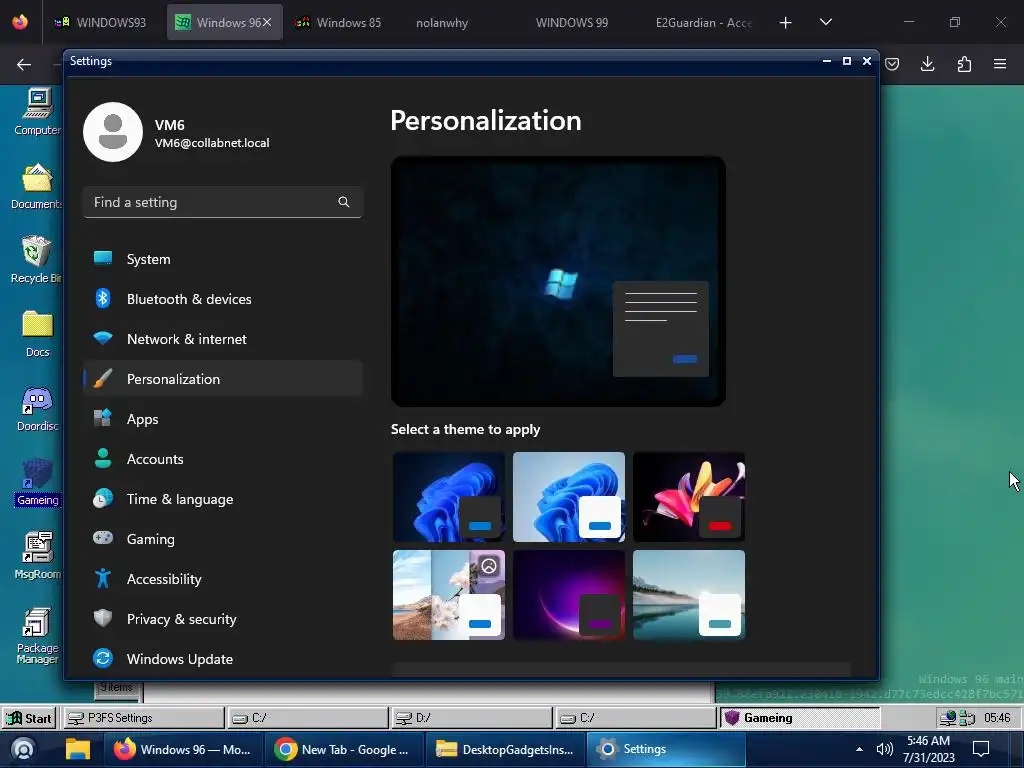Apply the dark blue bloom theme
Screen dimensions: 1024x768
pos(449,497)
